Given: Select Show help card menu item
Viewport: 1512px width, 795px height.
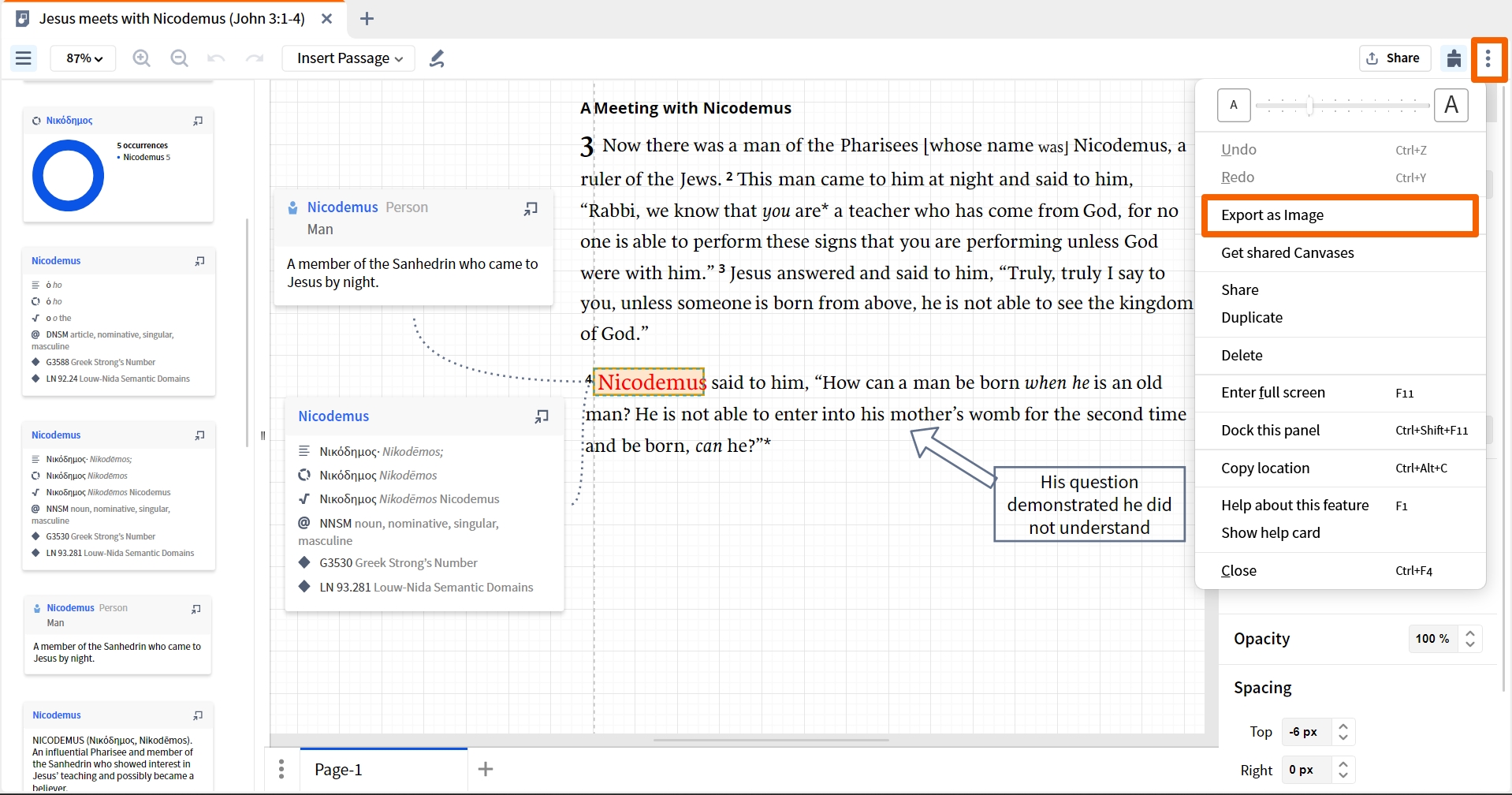Looking at the screenshot, I should (x=1340, y=533).
